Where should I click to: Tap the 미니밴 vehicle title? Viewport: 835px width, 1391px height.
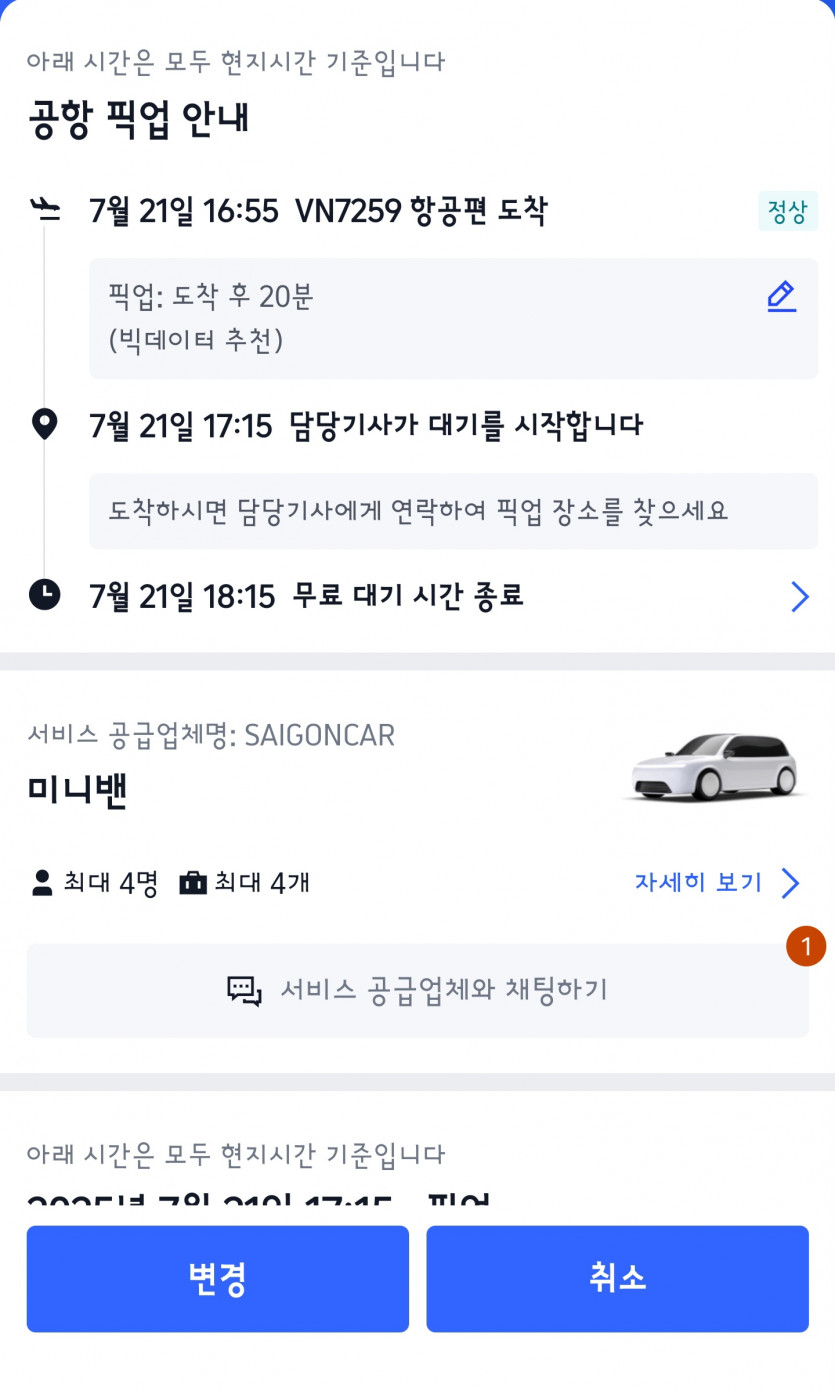click(77, 791)
